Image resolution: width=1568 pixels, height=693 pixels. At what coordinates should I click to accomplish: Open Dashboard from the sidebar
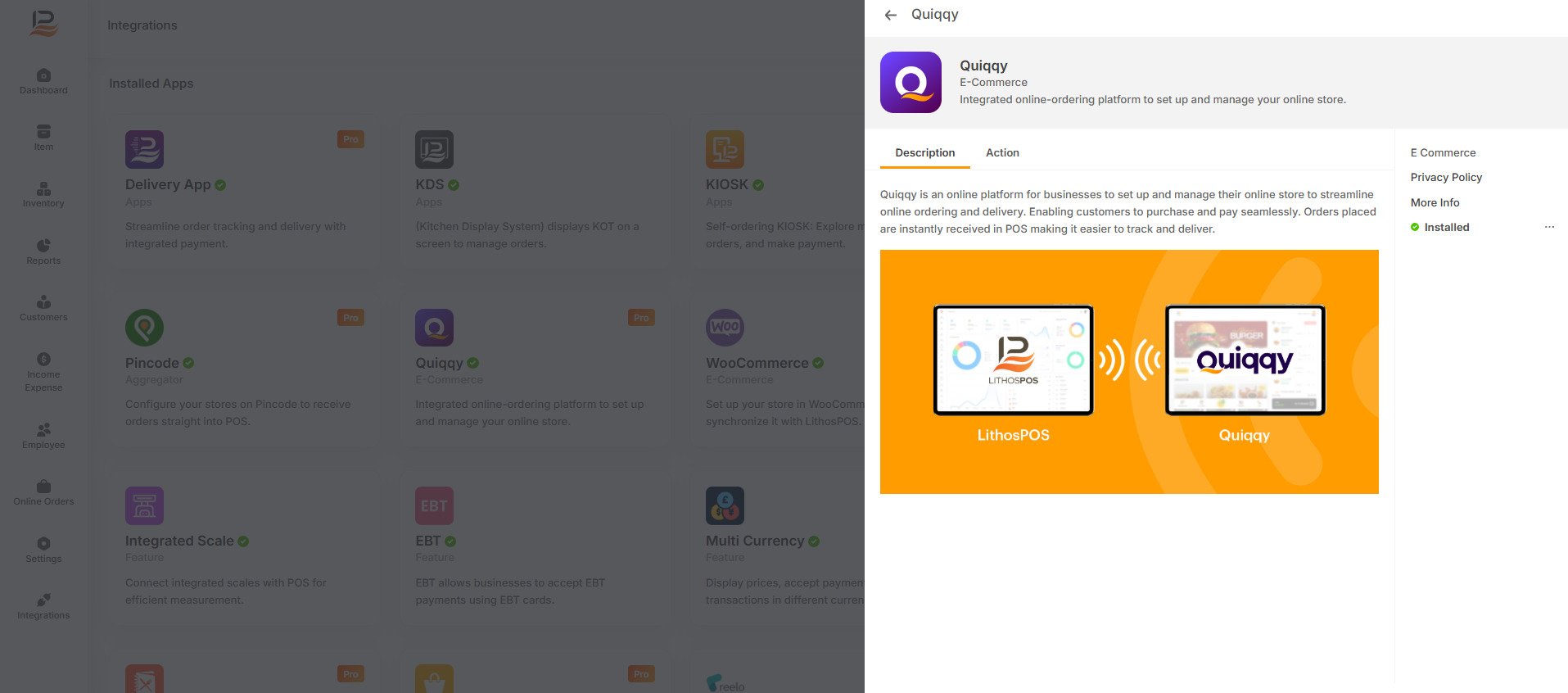(x=43, y=81)
